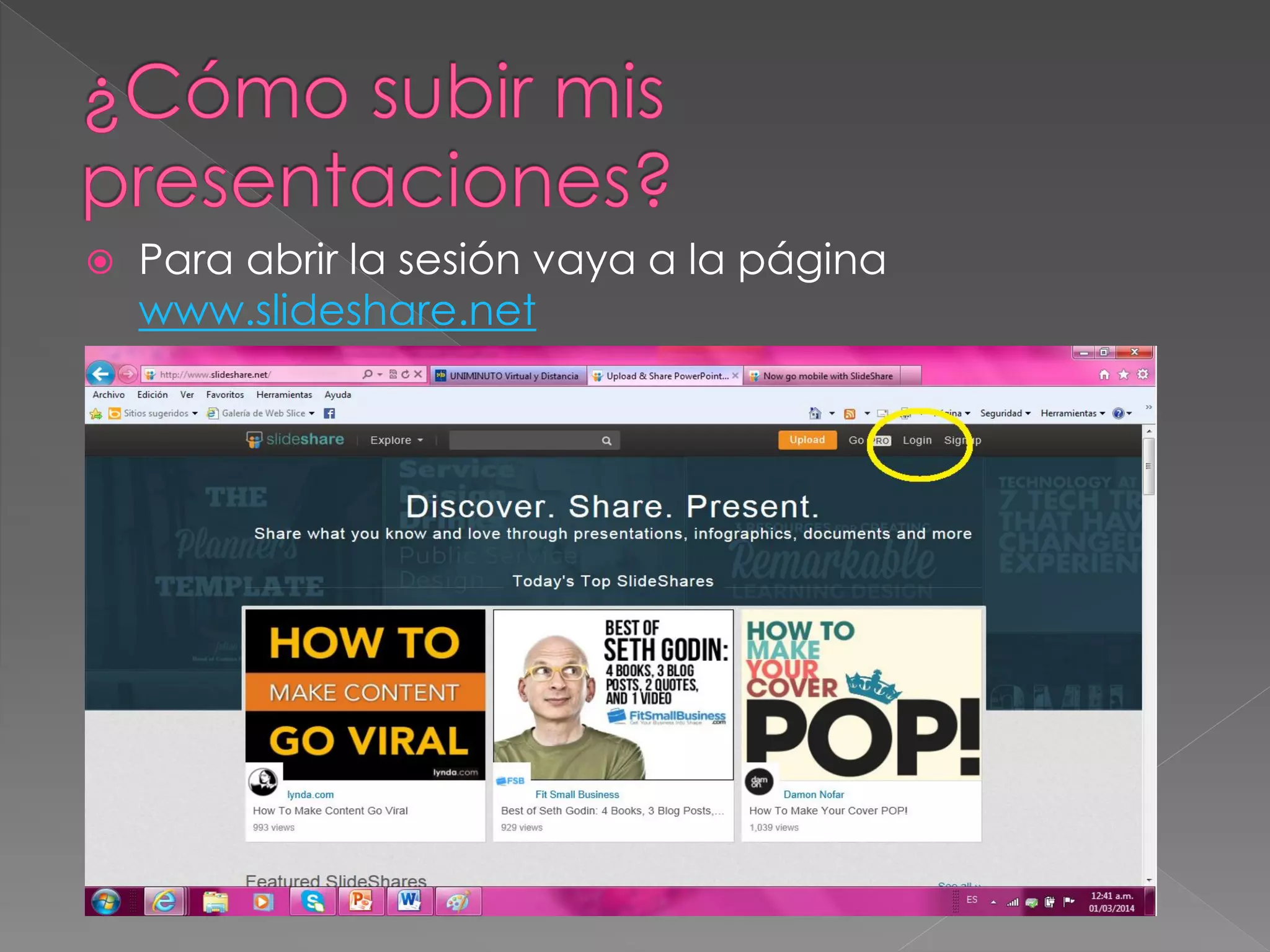Open the Explore dropdown on SlideShare
This screenshot has width=1270, height=952.
(397, 440)
